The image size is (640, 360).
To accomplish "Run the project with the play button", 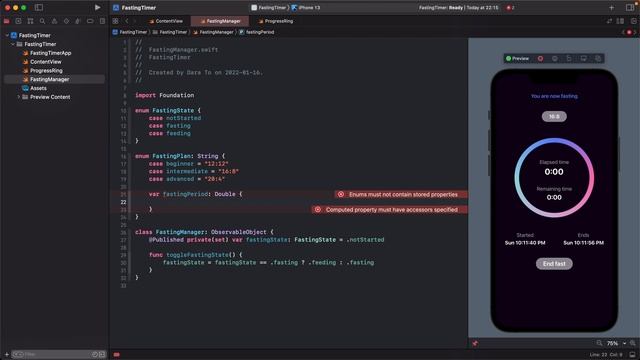I will (97, 7).
